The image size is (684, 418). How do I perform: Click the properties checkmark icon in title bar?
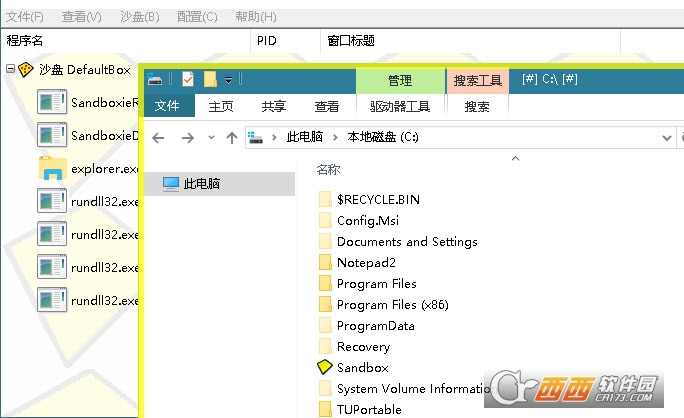188,80
